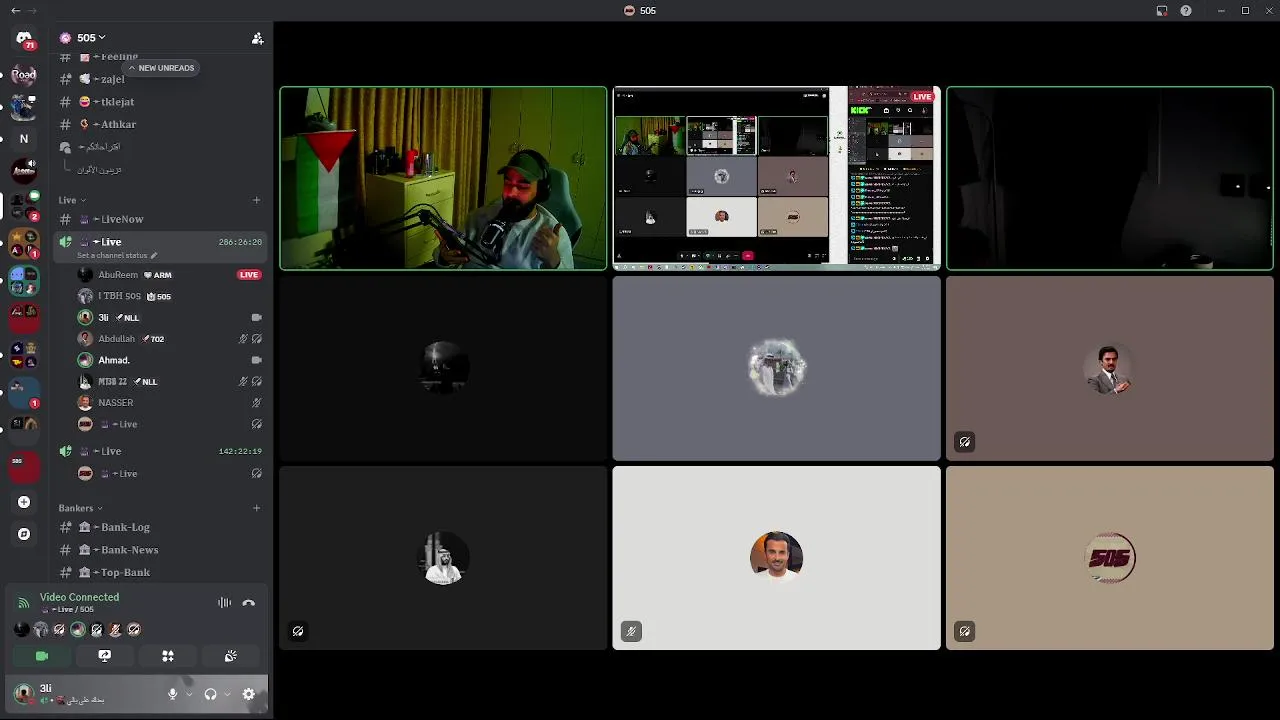Screen dimensions: 1280x720
Task: Open the tklejat text channel
Action: click(x=160, y=102)
